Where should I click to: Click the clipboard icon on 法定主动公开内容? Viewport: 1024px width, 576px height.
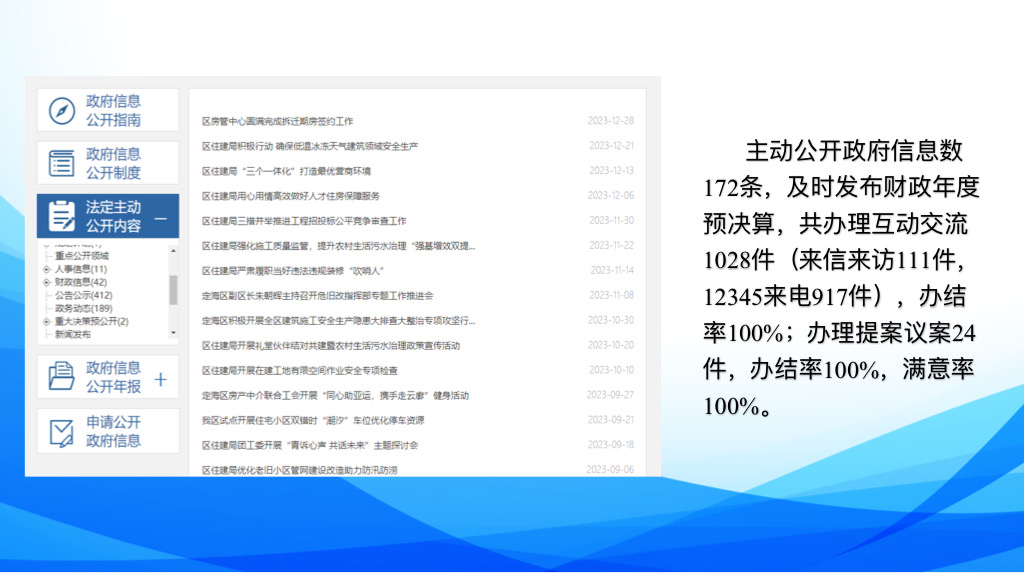tap(62, 216)
